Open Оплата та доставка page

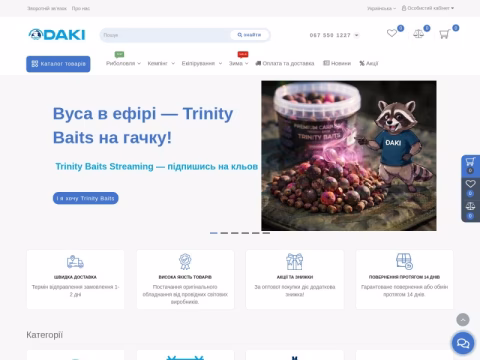[285, 63]
